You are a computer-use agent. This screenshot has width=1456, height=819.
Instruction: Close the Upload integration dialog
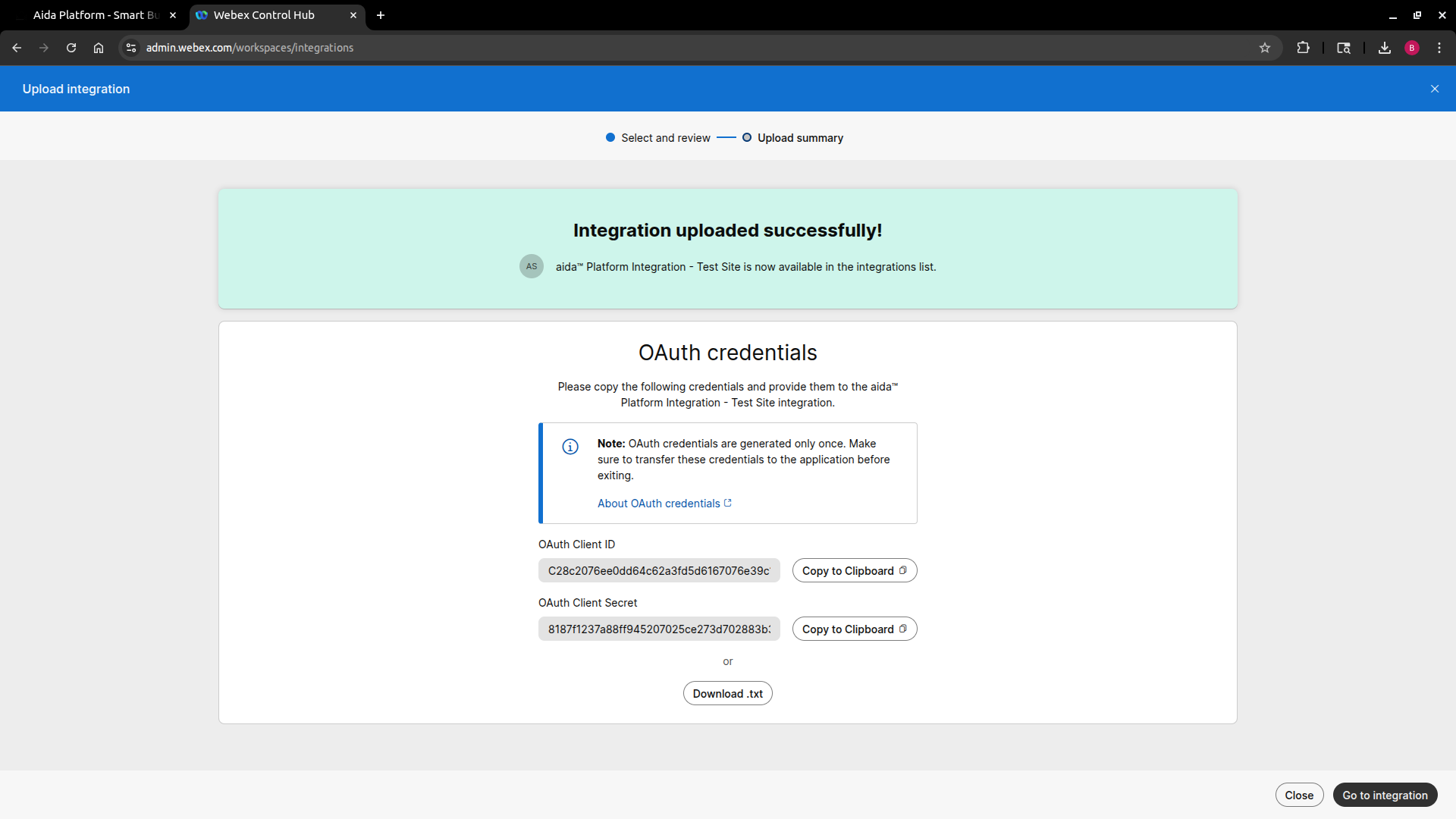point(1434,89)
